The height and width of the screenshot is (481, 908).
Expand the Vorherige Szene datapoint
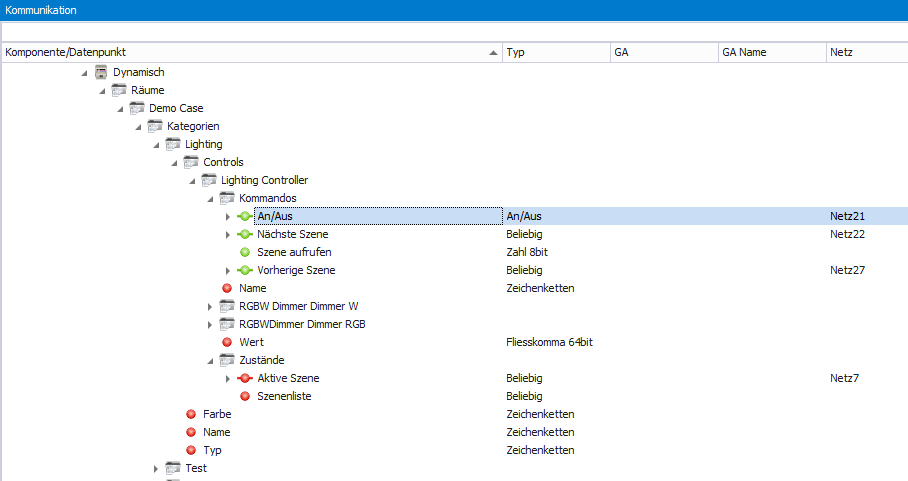[228, 270]
